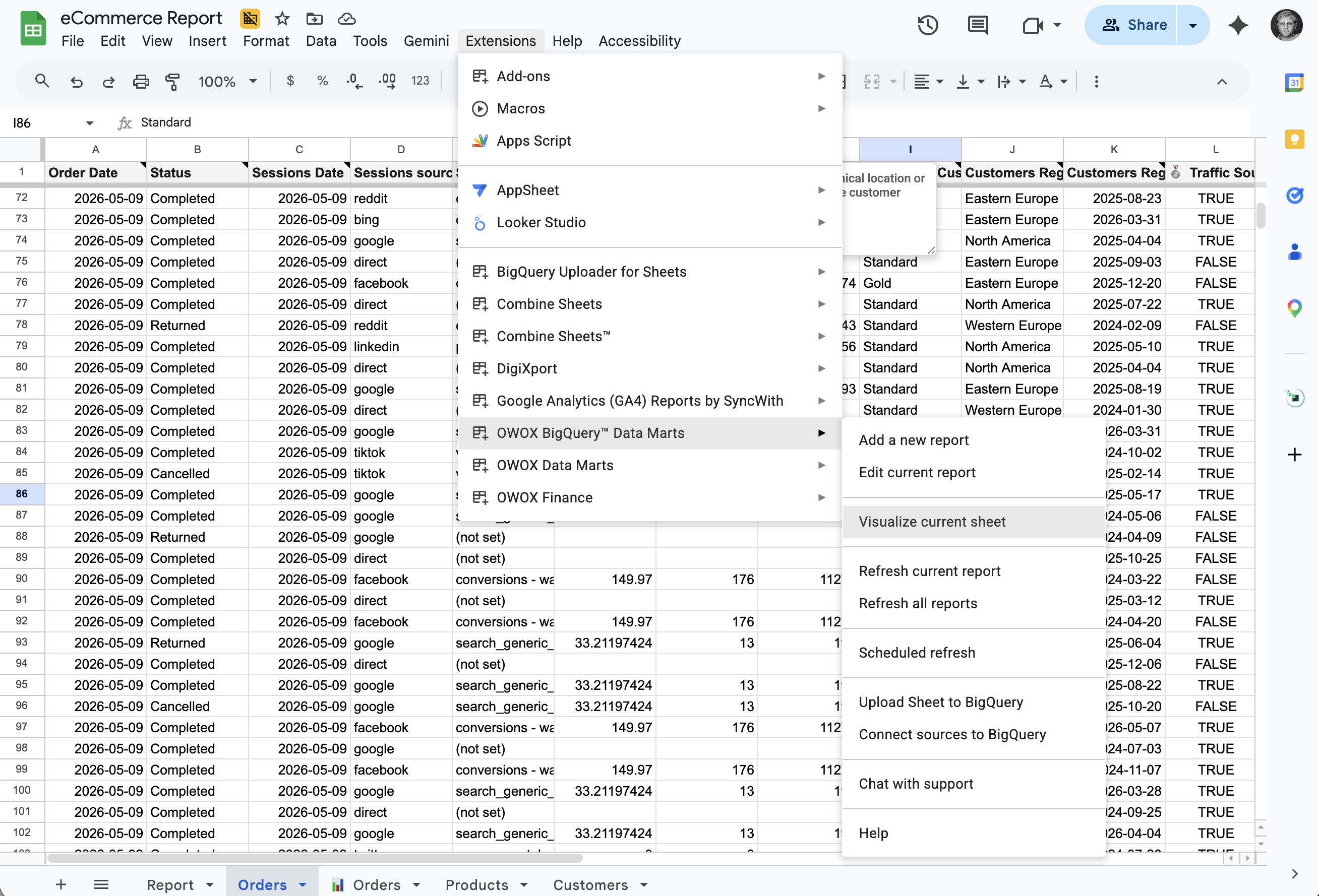This screenshot has width=1319, height=896.
Task: Open the all sheets list button
Action: (x=101, y=884)
